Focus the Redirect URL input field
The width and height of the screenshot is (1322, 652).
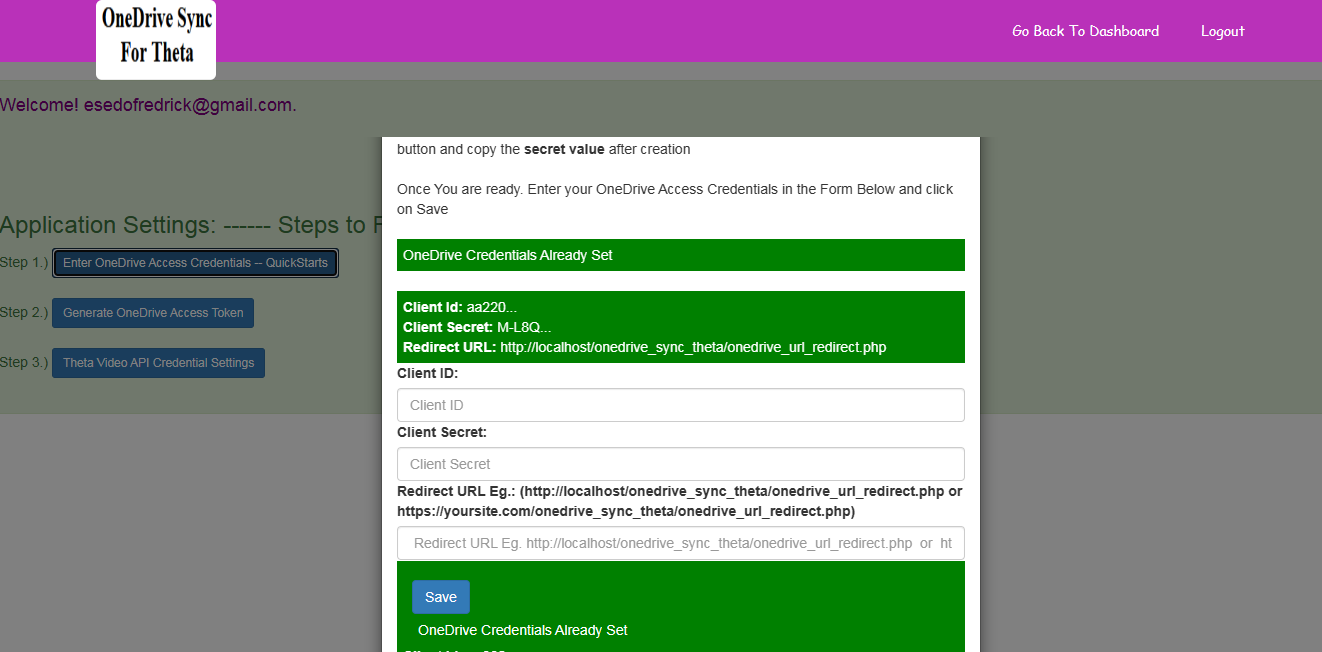point(681,543)
